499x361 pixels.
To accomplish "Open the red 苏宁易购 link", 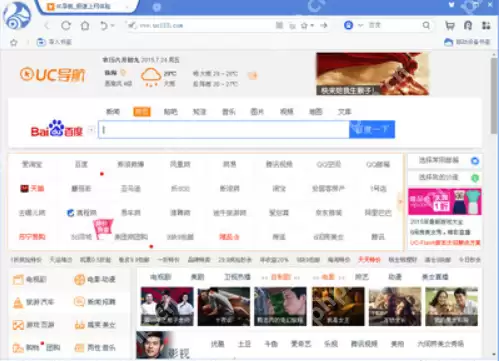I will 32,237.
